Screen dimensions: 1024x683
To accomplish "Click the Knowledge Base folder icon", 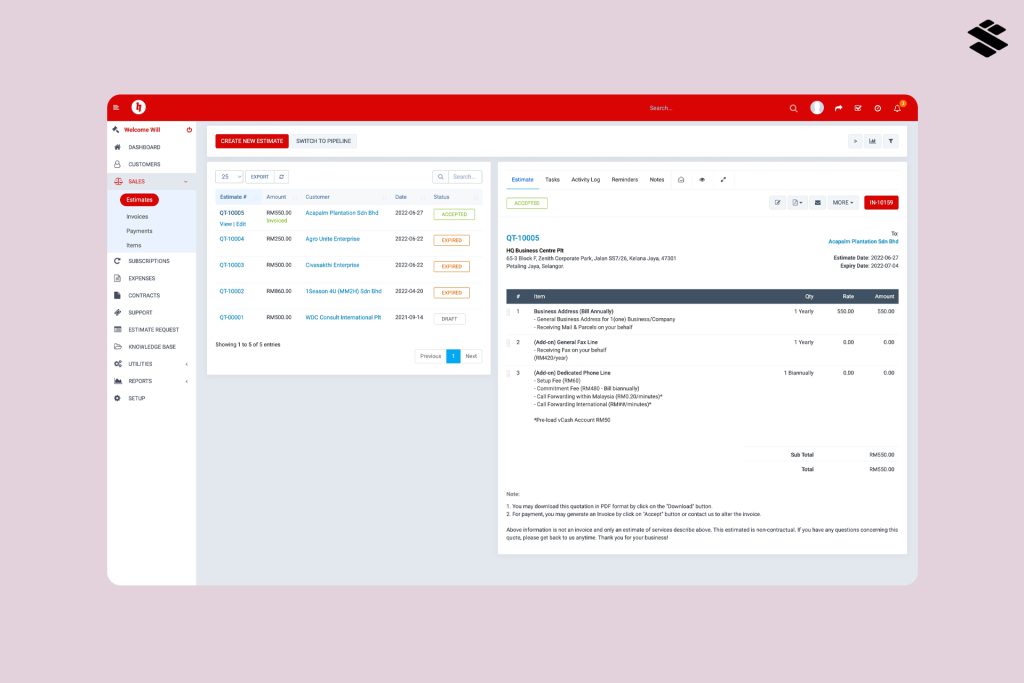I will 118,347.
